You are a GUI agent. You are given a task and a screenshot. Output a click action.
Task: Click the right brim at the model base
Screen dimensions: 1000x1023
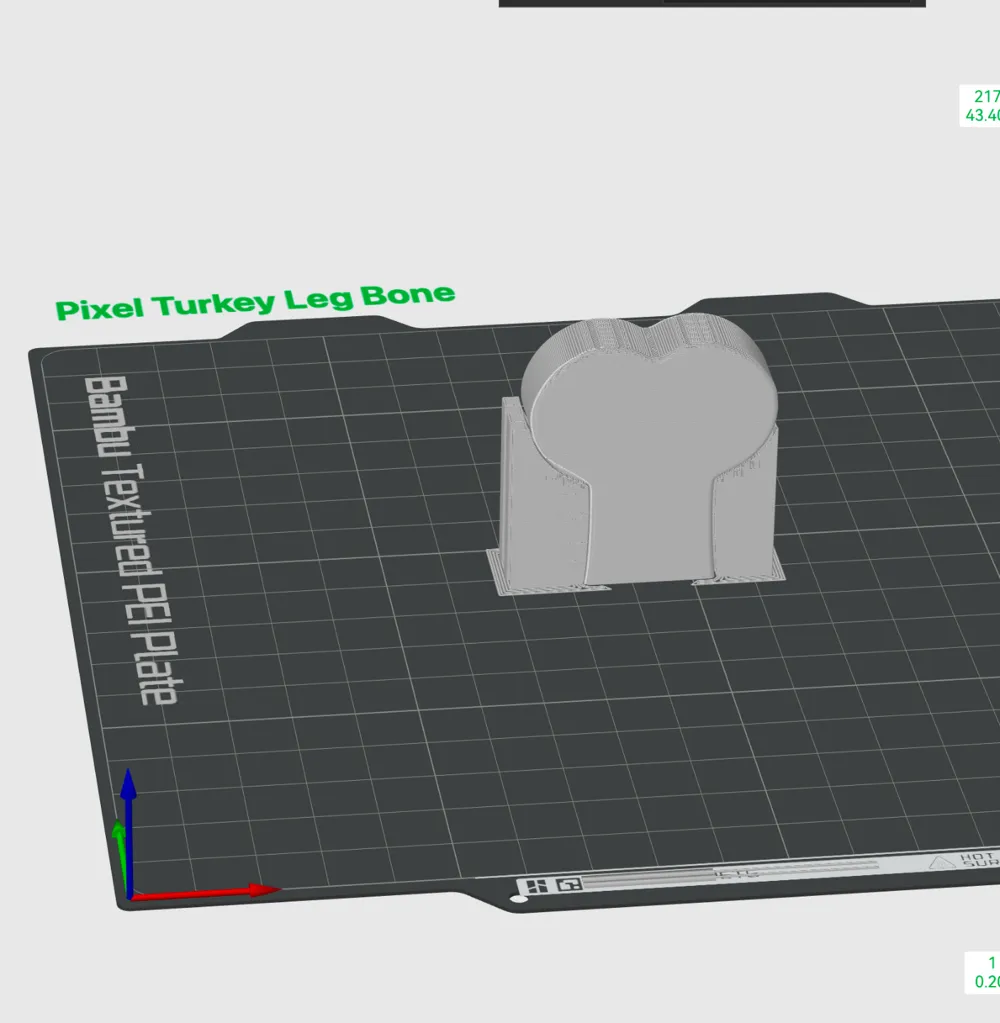click(x=740, y=577)
